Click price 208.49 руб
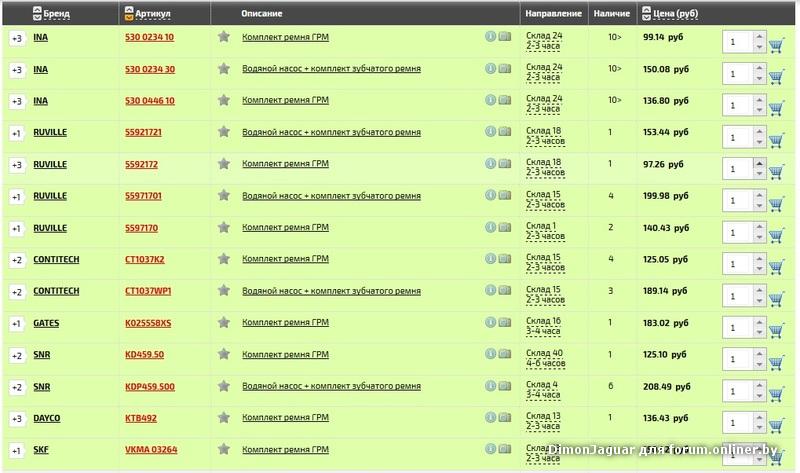 click(666, 387)
